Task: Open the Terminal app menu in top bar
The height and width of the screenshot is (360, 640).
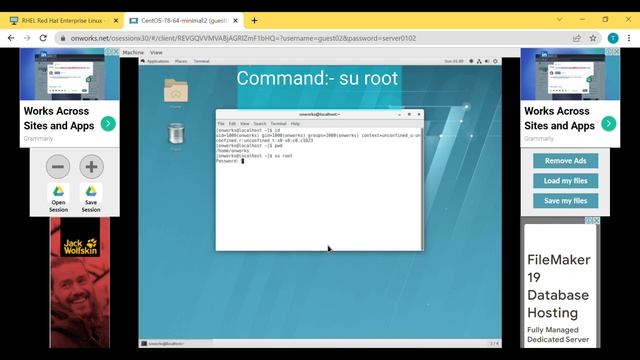Action: [x=201, y=61]
